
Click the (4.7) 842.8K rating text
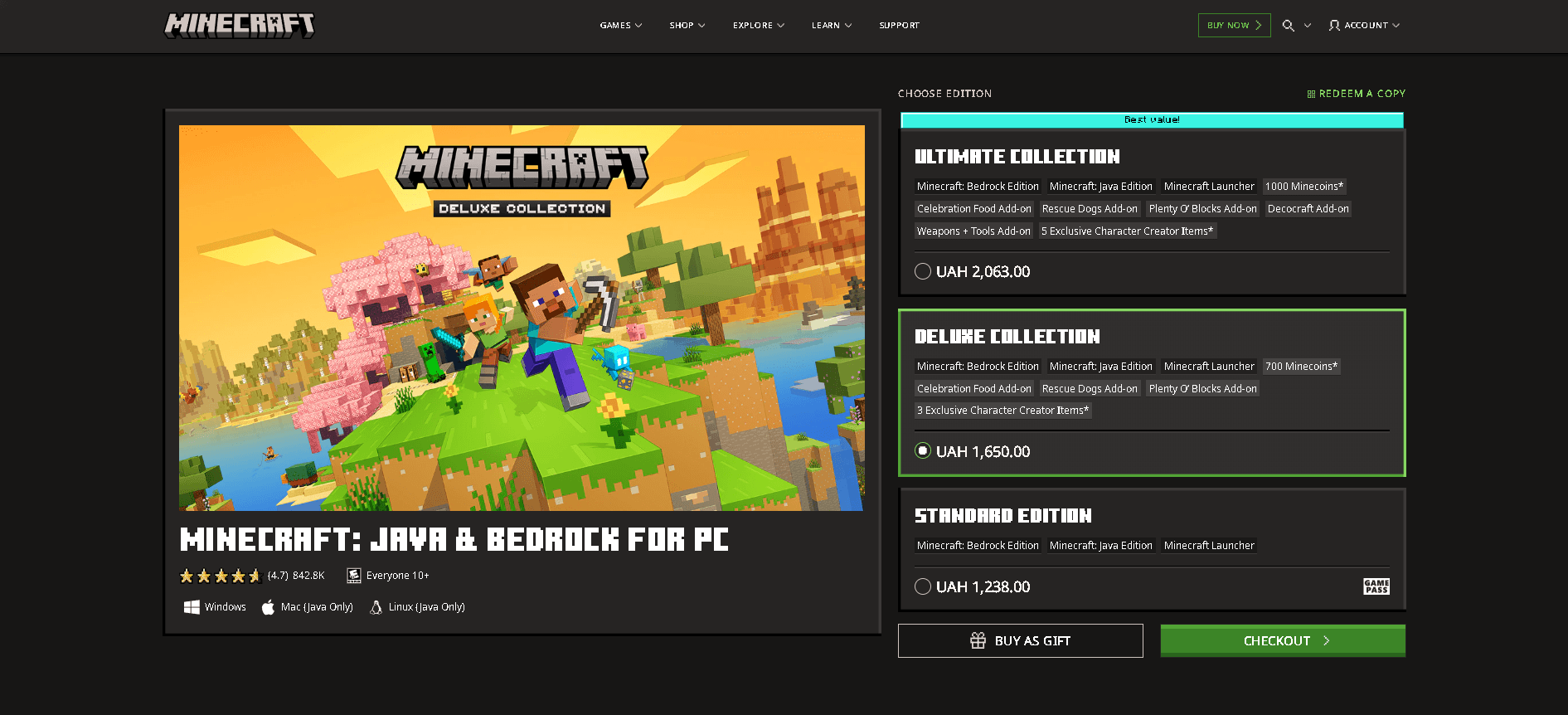tap(296, 576)
